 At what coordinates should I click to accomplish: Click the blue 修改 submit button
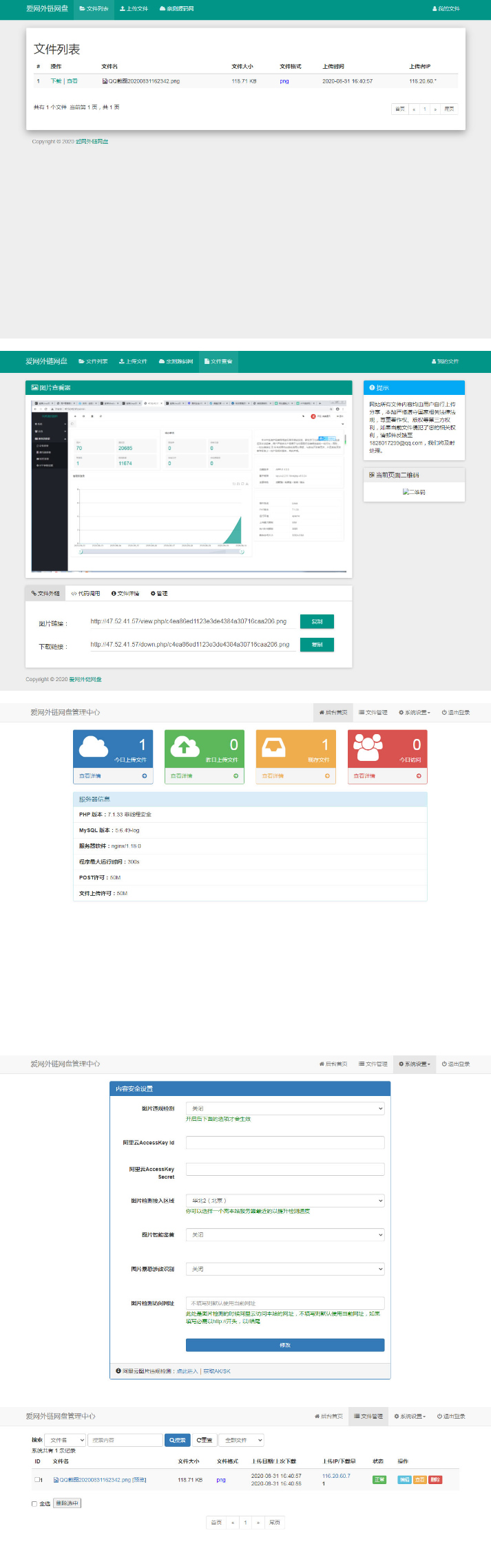pyautogui.click(x=285, y=1344)
